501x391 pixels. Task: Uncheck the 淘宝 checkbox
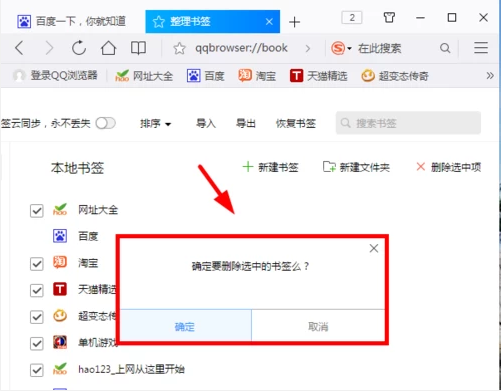click(37, 264)
